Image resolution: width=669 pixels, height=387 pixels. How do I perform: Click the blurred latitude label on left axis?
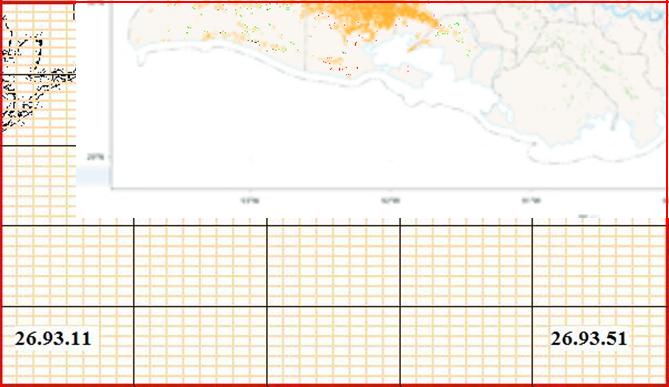(x=95, y=157)
